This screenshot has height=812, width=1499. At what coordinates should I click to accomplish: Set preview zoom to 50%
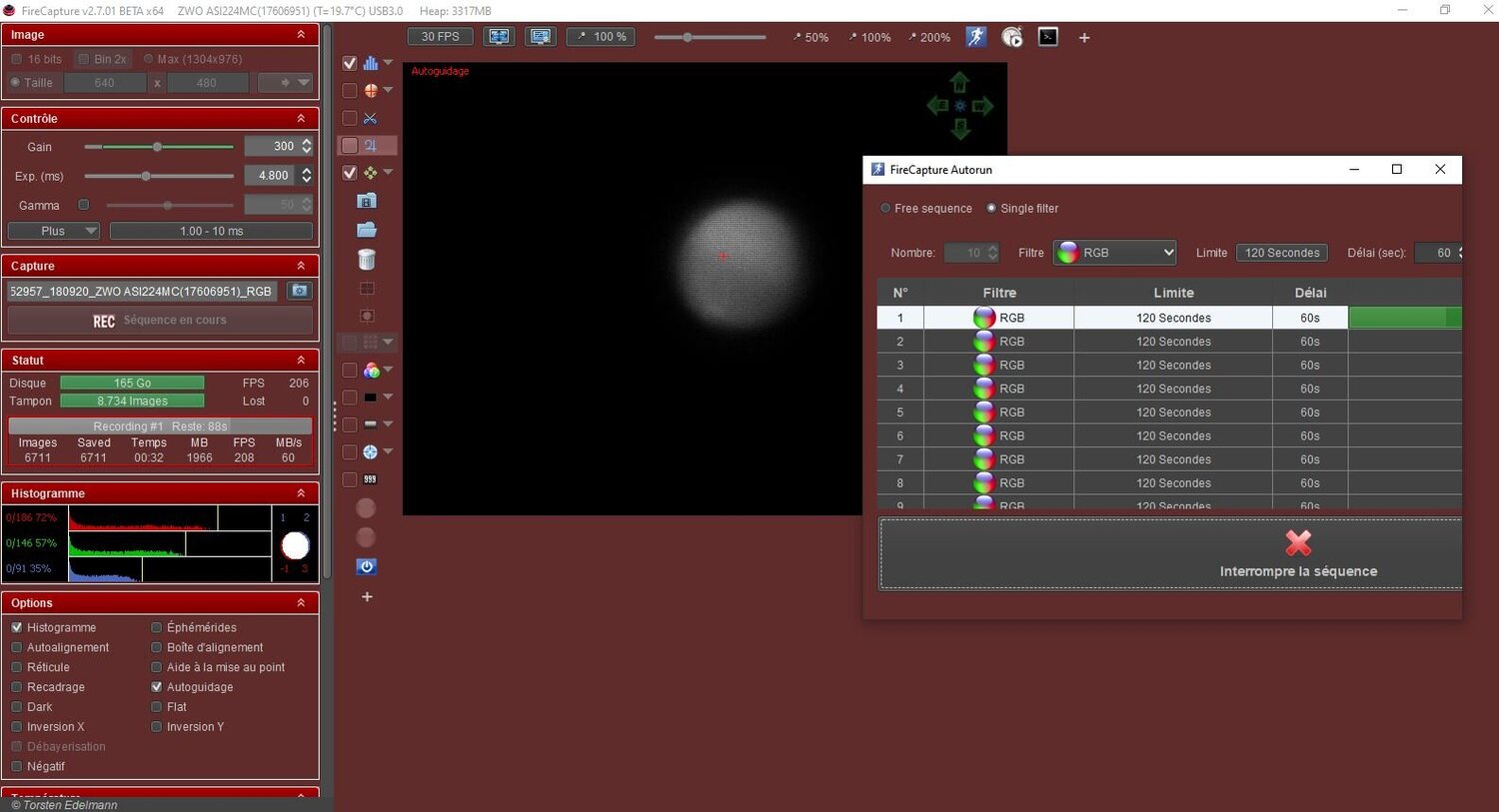click(x=810, y=38)
